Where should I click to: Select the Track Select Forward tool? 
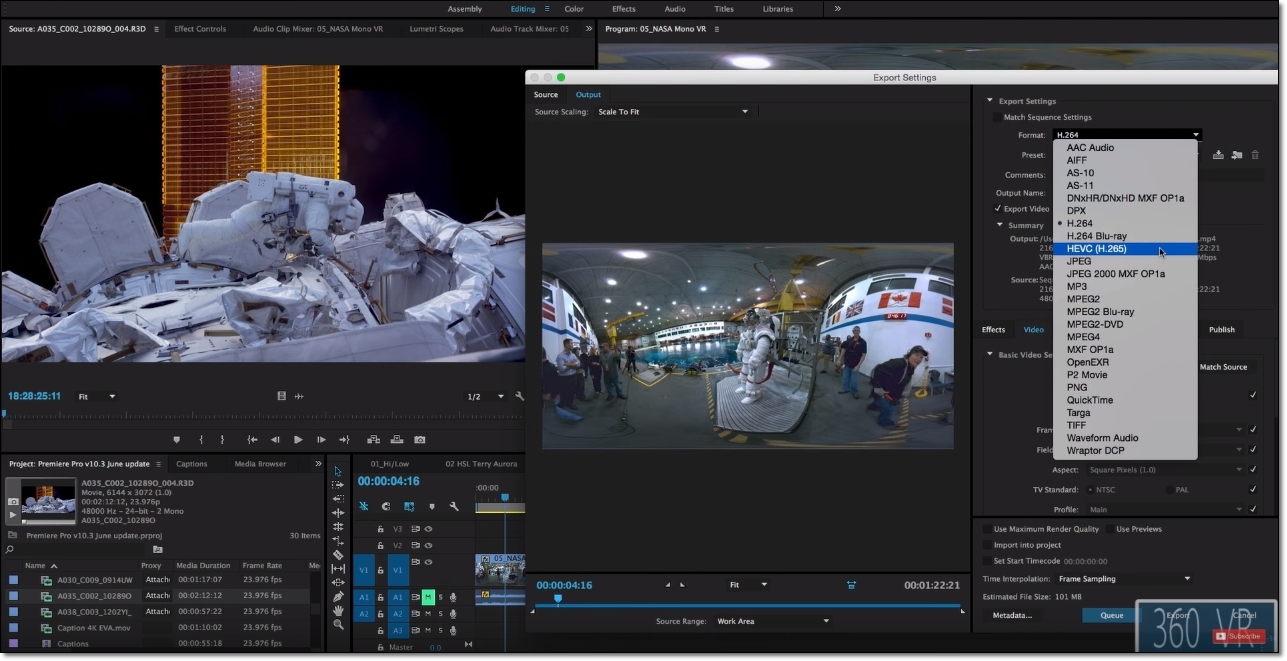point(338,485)
